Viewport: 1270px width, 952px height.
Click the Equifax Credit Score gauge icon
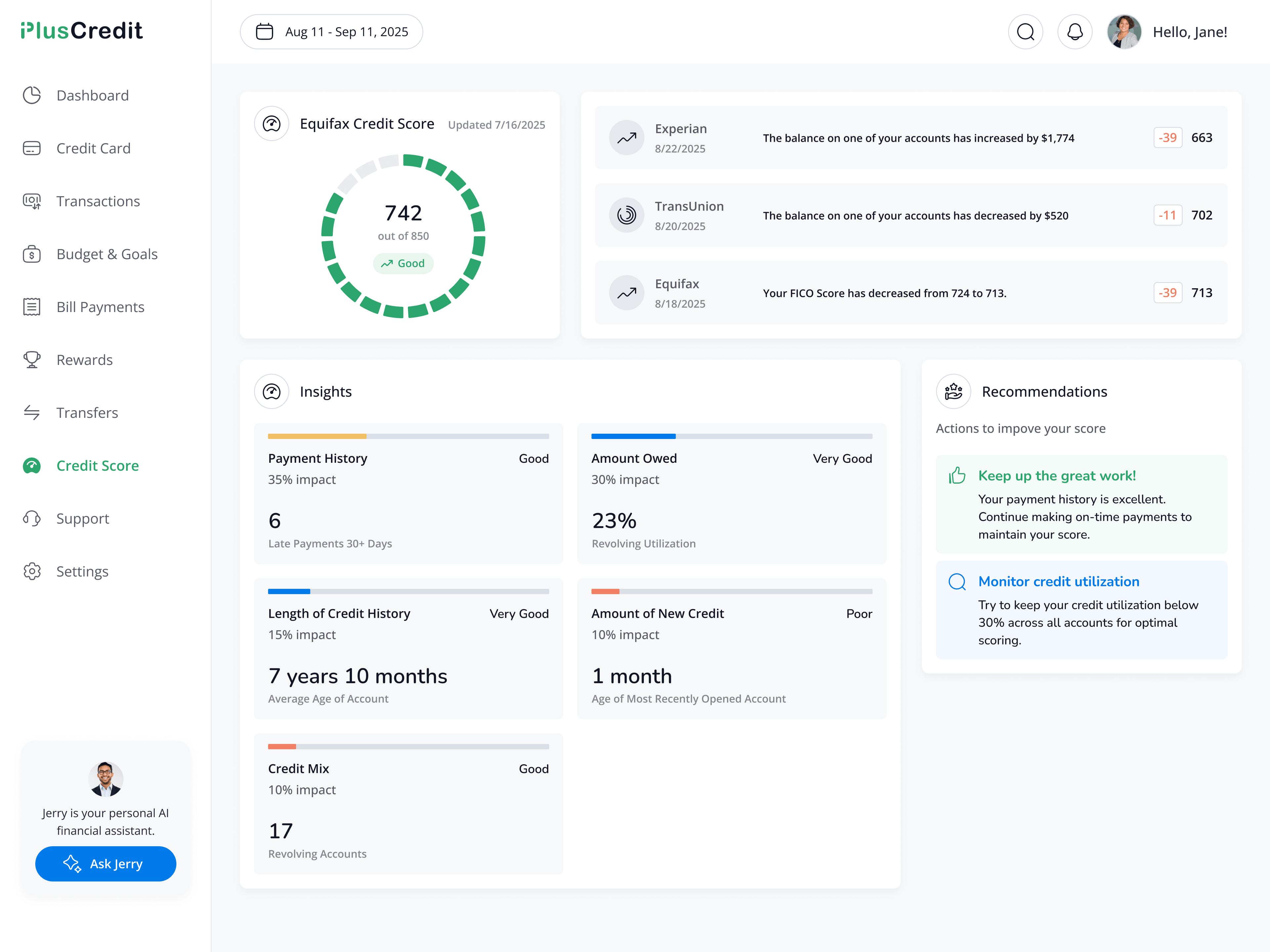pyautogui.click(x=272, y=123)
